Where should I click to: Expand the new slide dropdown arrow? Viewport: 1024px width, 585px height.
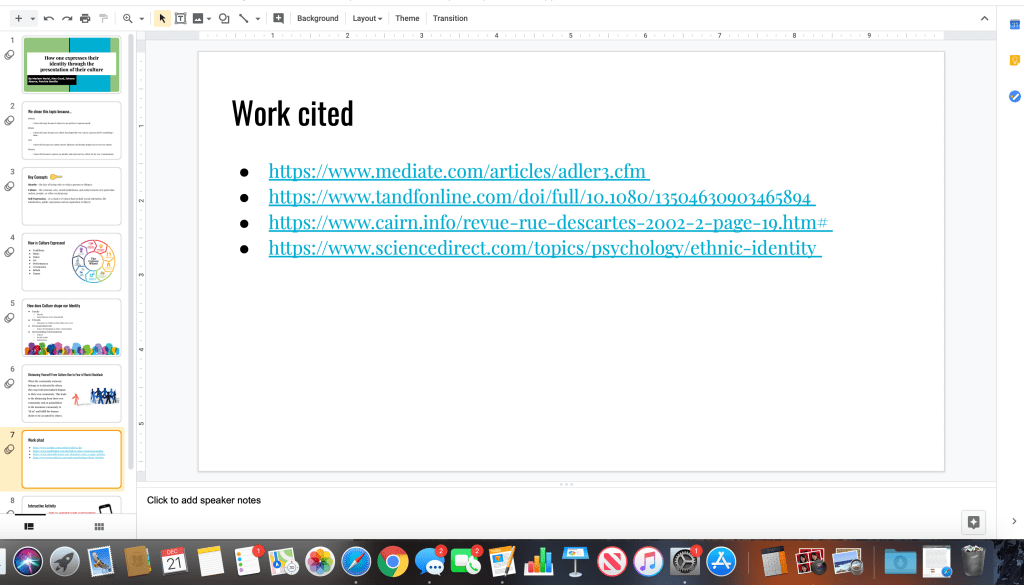point(33,18)
